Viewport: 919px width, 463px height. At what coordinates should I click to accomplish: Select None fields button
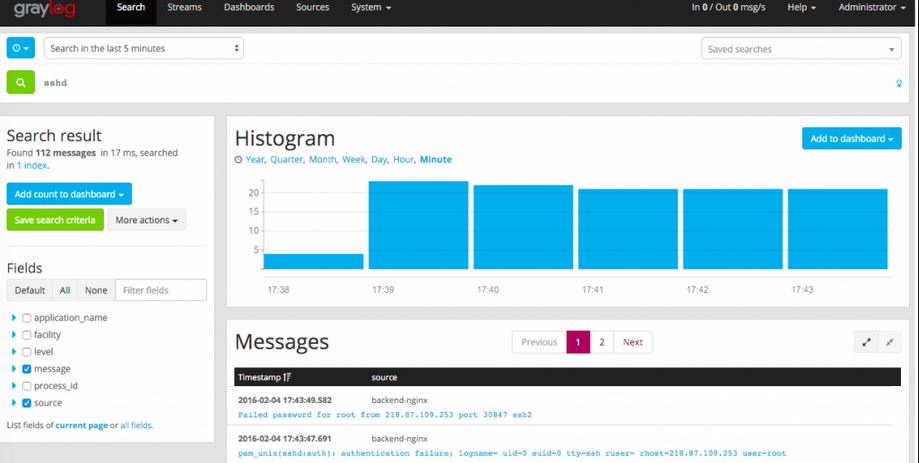(x=96, y=290)
